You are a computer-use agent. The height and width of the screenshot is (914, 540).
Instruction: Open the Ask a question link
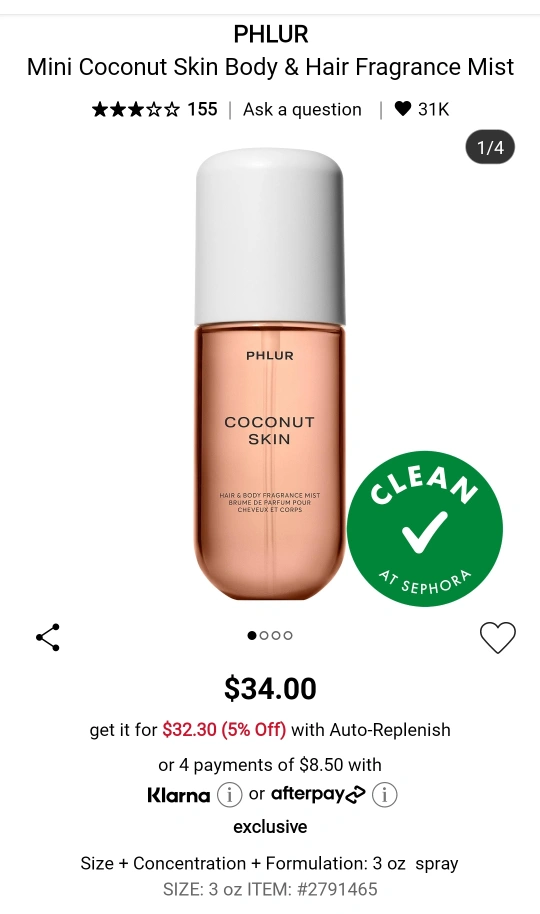tap(302, 110)
